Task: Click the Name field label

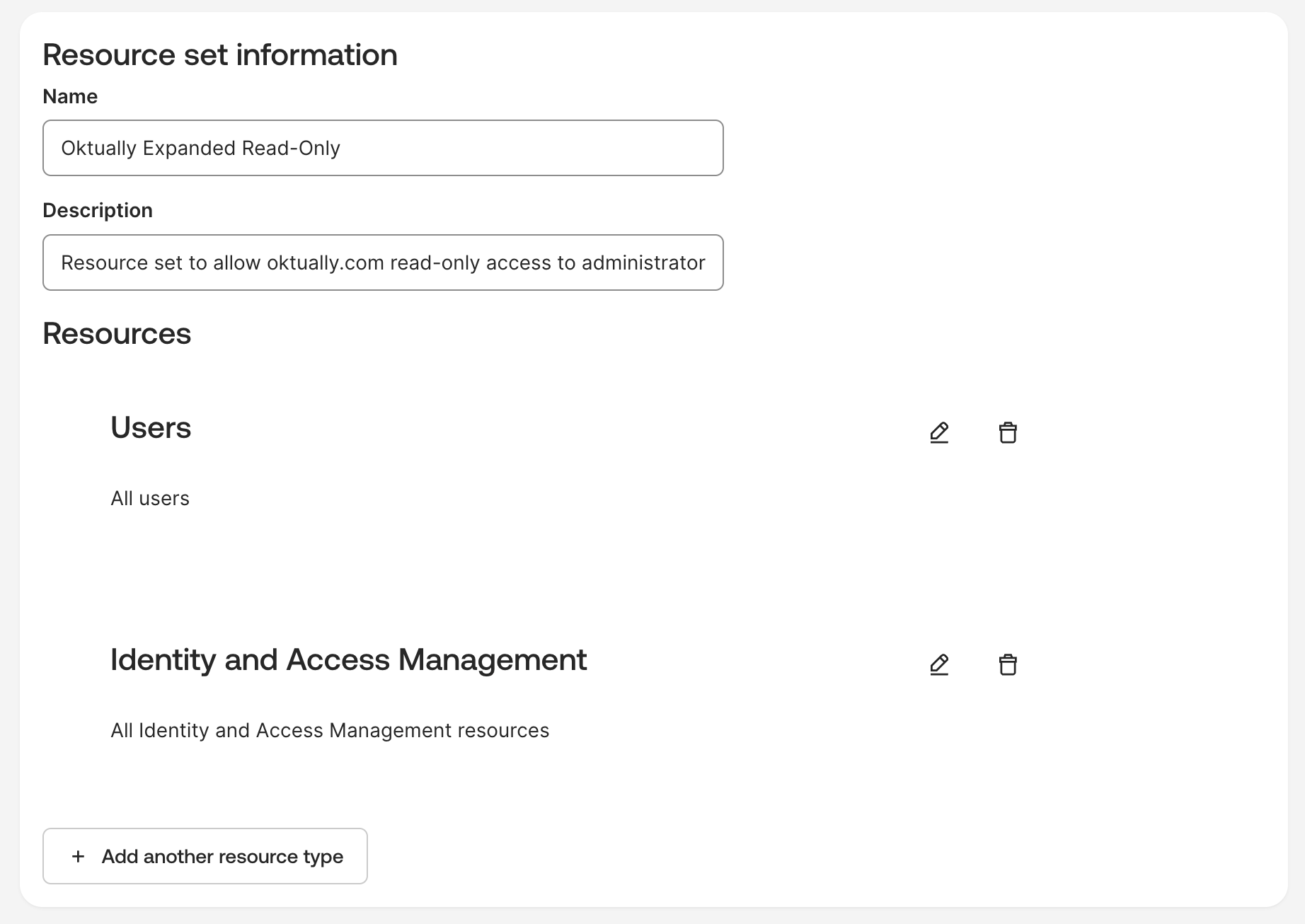Action: (70, 96)
